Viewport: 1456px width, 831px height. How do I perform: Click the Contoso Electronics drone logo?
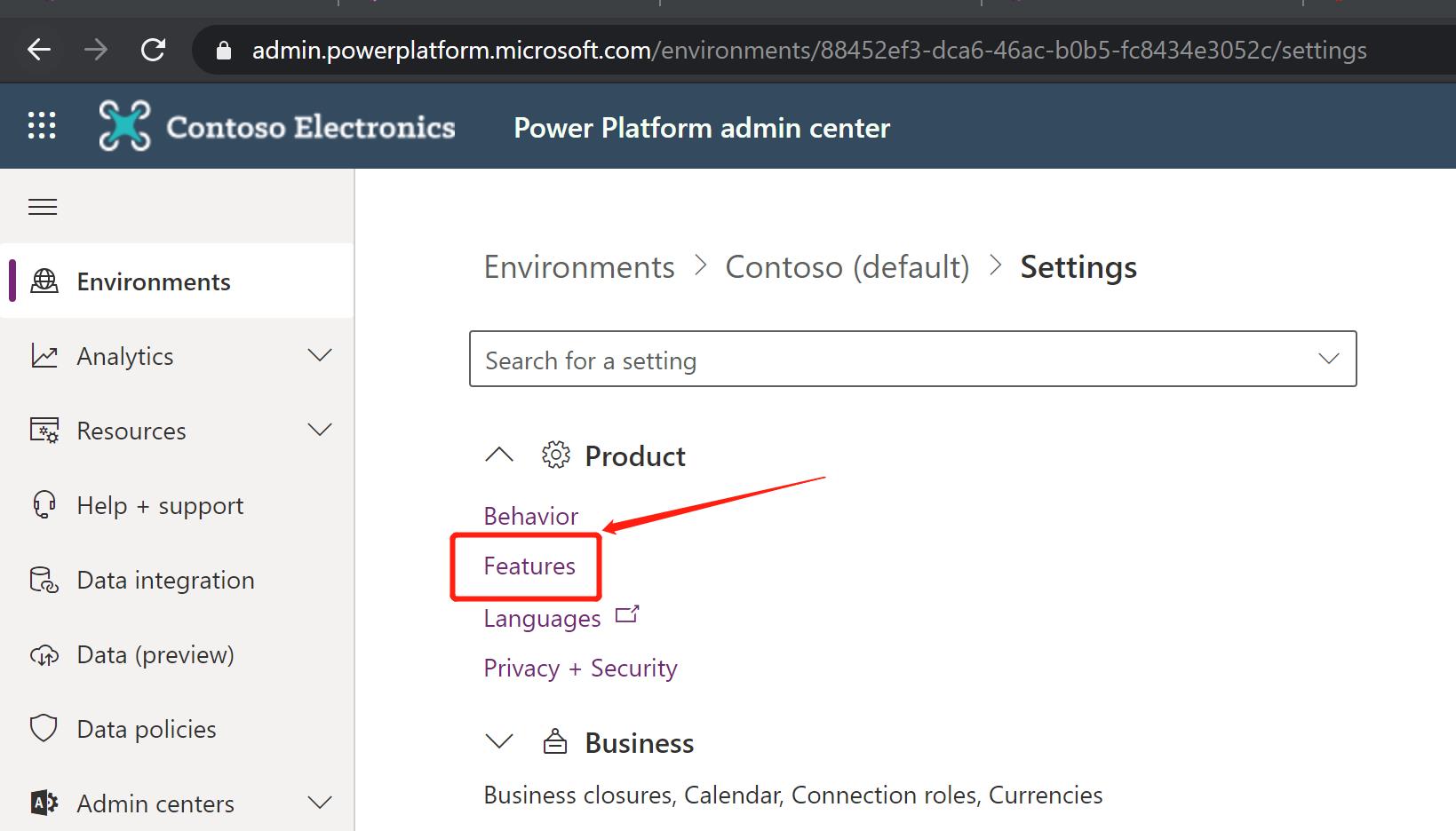coord(124,125)
